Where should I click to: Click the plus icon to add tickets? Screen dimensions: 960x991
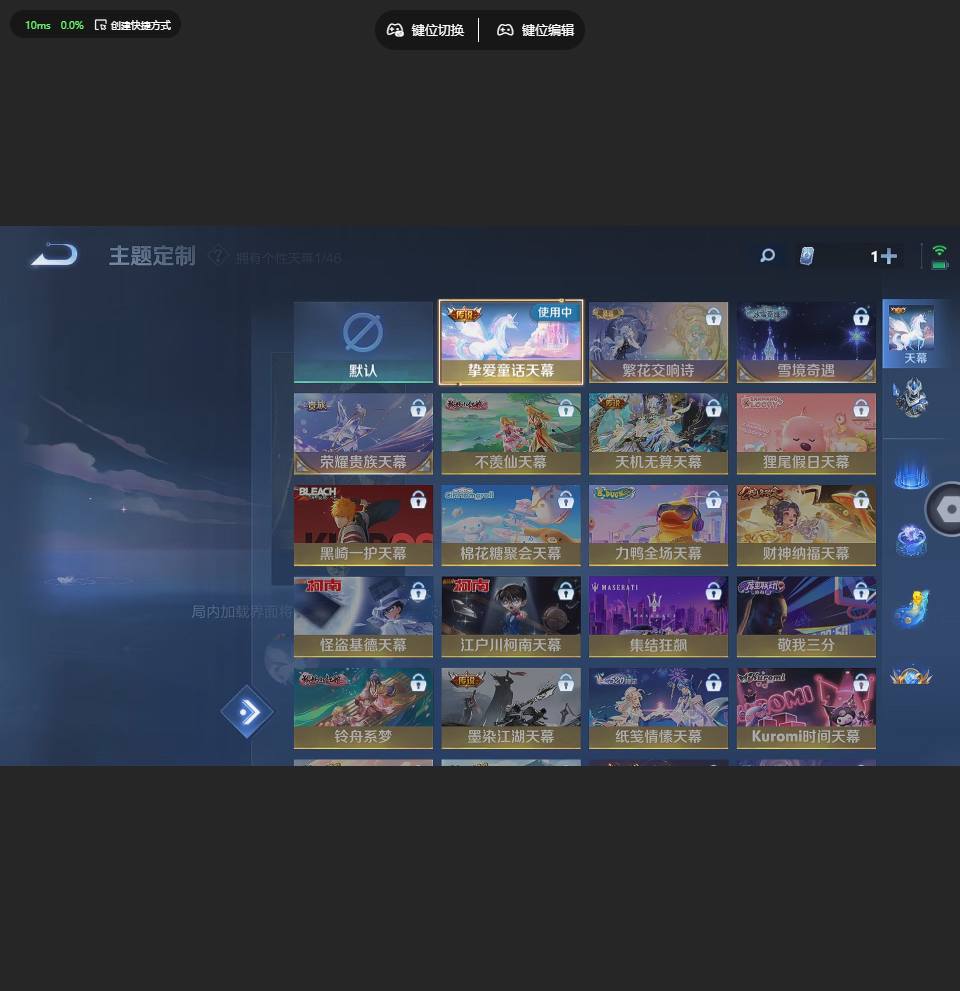(888, 257)
